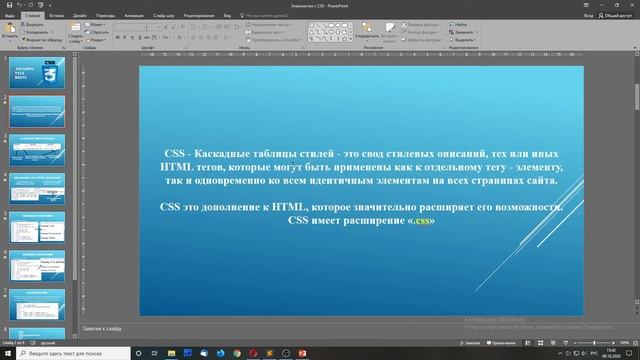The image size is (640, 360).
Task: Switch to Reading view icon
Action: point(553,343)
